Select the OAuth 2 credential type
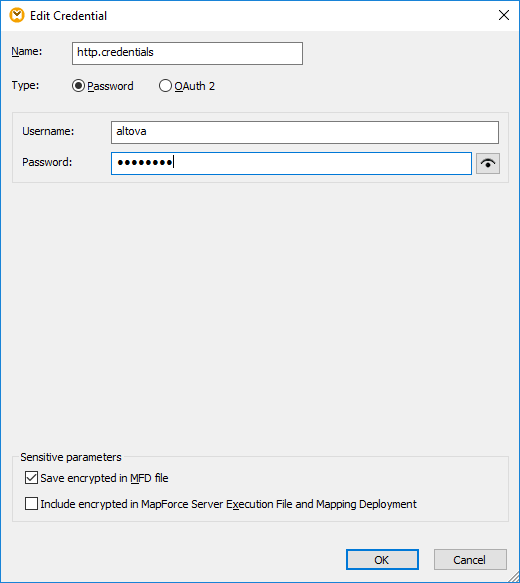The width and height of the screenshot is (520, 583). [x=165, y=86]
